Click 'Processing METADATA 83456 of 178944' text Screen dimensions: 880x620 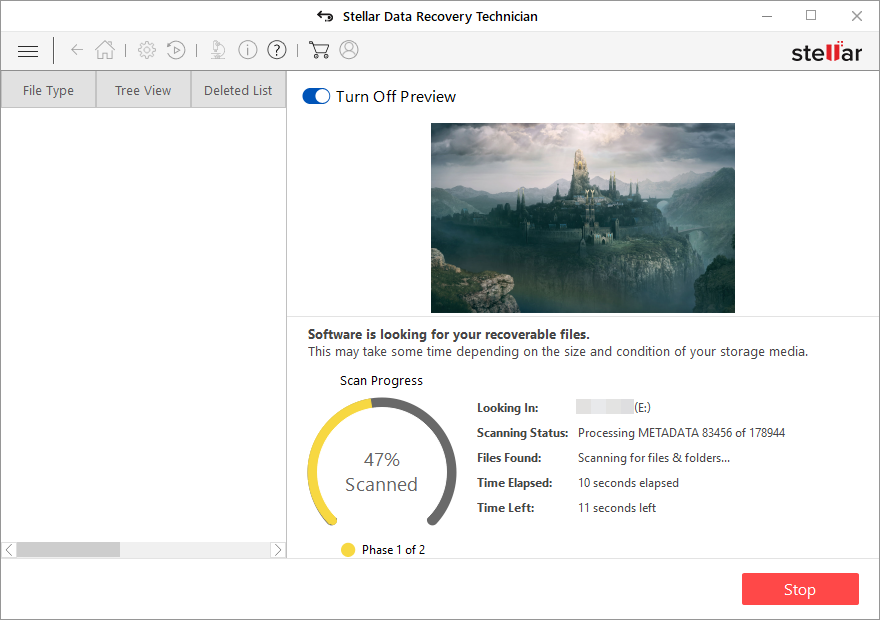coord(681,433)
